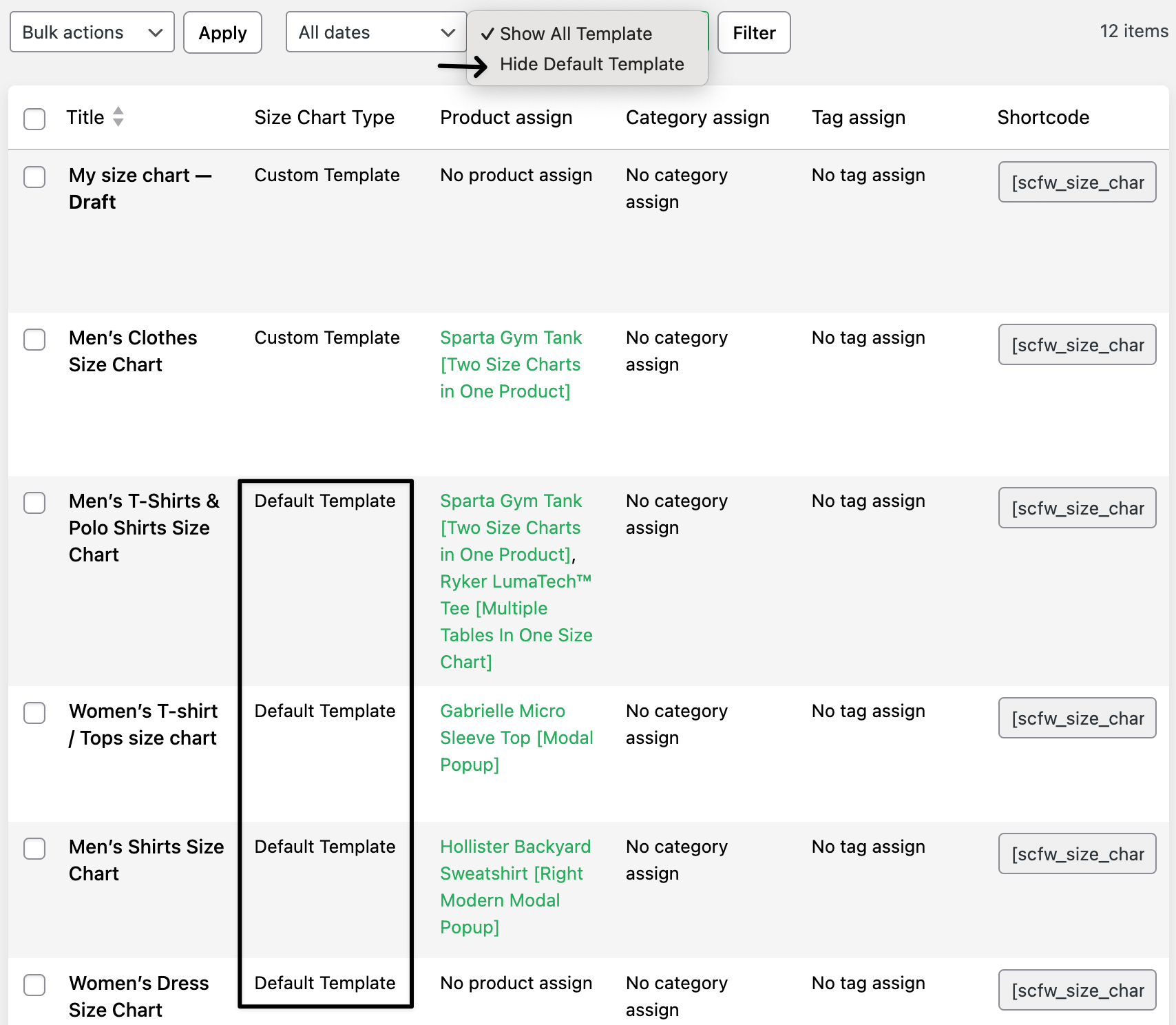Select the shortcode field in the top row

click(1076, 182)
